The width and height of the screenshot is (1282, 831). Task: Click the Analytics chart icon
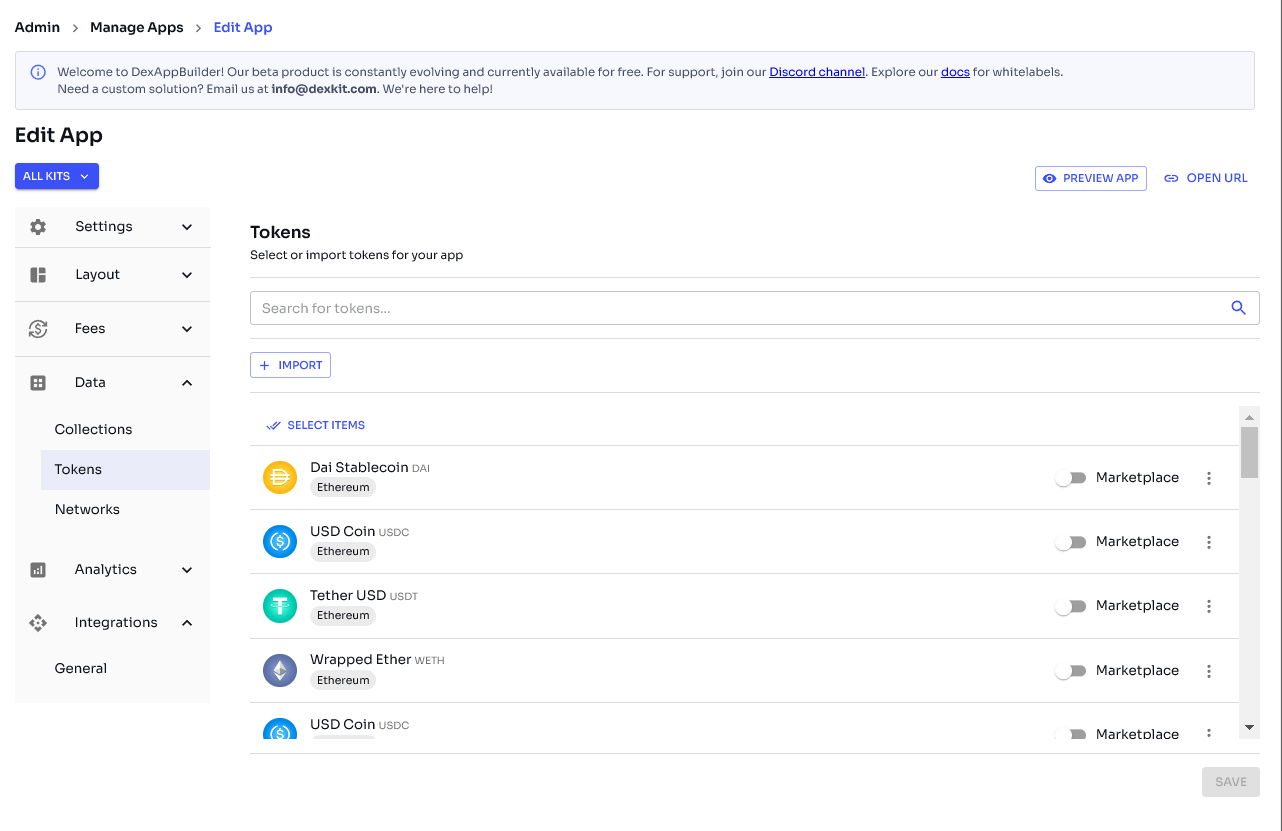click(38, 570)
